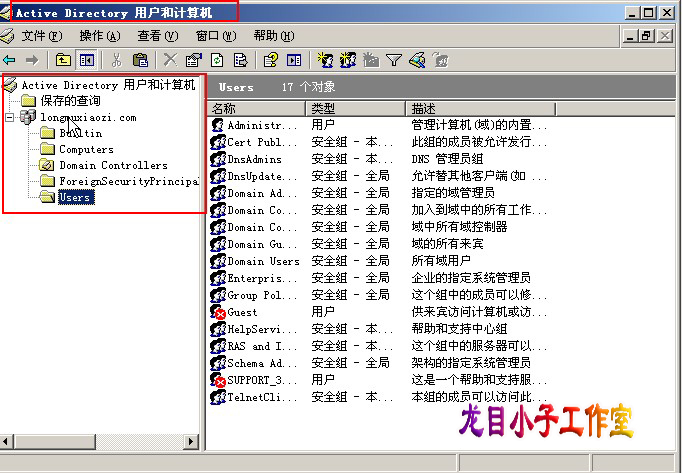This screenshot has height=473, width=682.
Task: Create a new user with toolbar icon
Action: click(x=325, y=60)
